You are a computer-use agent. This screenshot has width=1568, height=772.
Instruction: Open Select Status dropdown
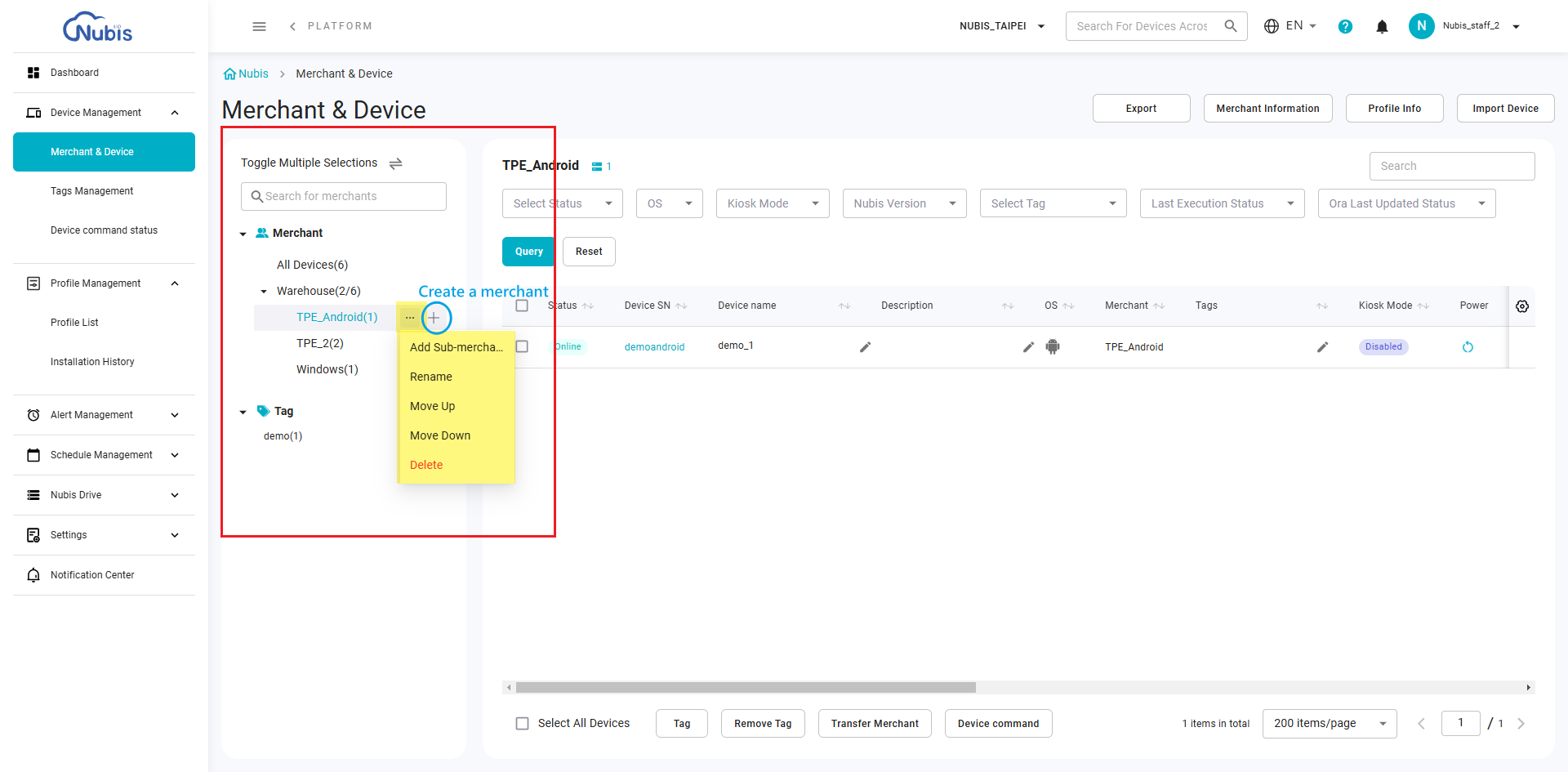coord(563,203)
